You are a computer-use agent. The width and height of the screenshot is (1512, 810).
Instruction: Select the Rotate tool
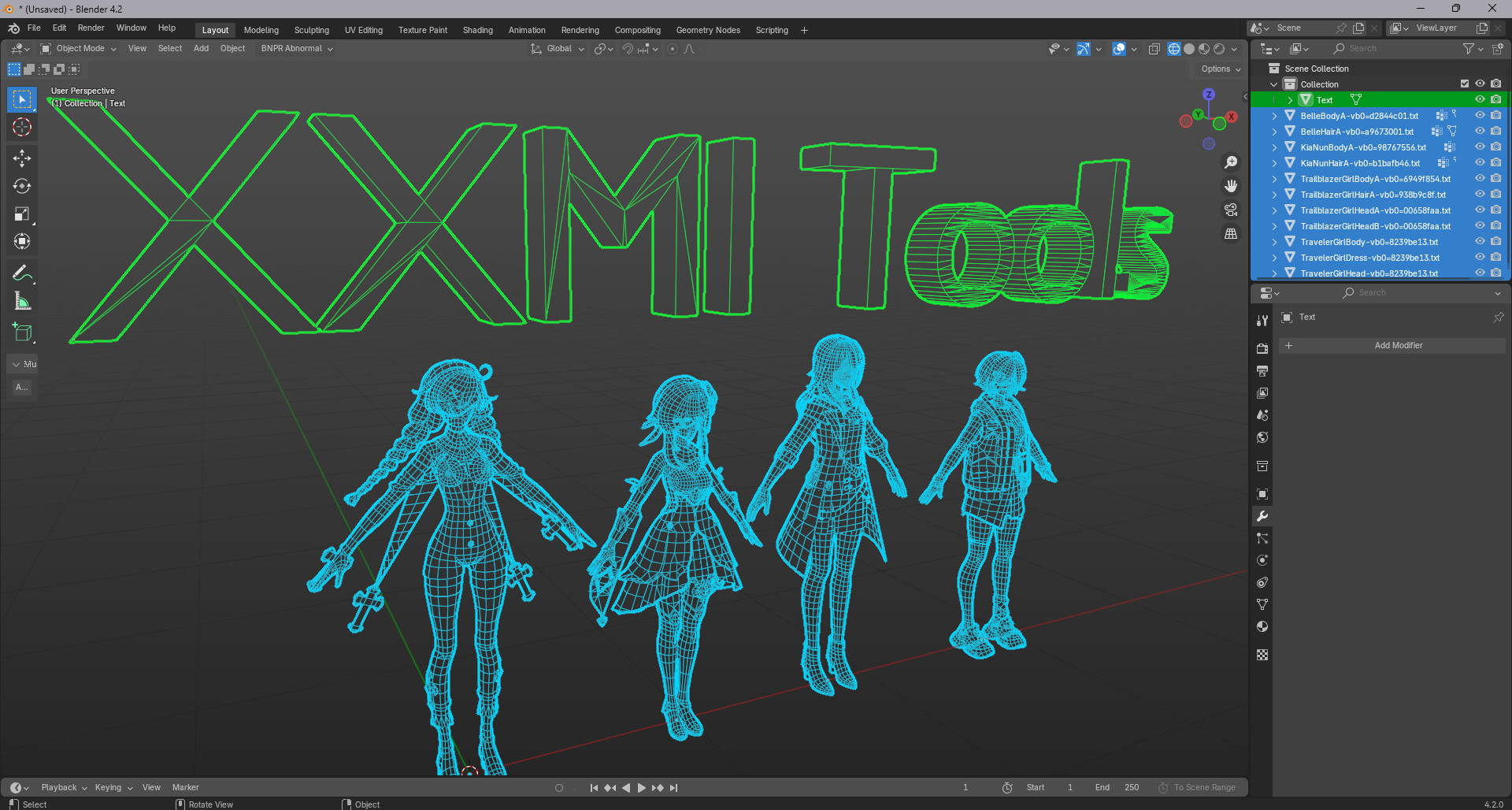pos(22,186)
